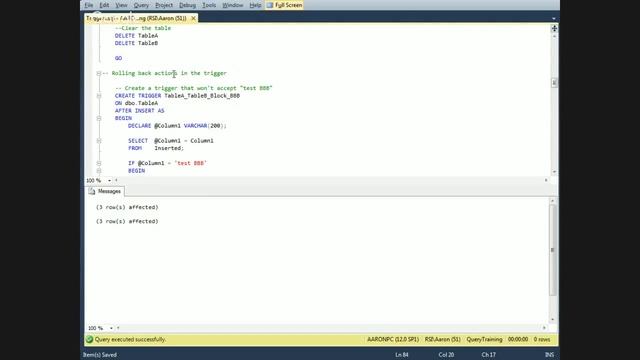Collapse the first BEGIN block outline
The image size is (640, 360).
99,118
